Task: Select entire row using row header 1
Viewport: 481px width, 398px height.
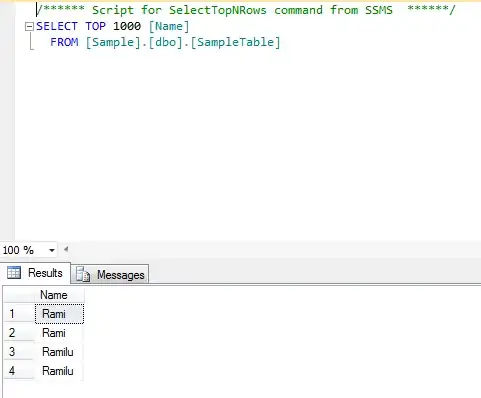Action: pos(19,314)
